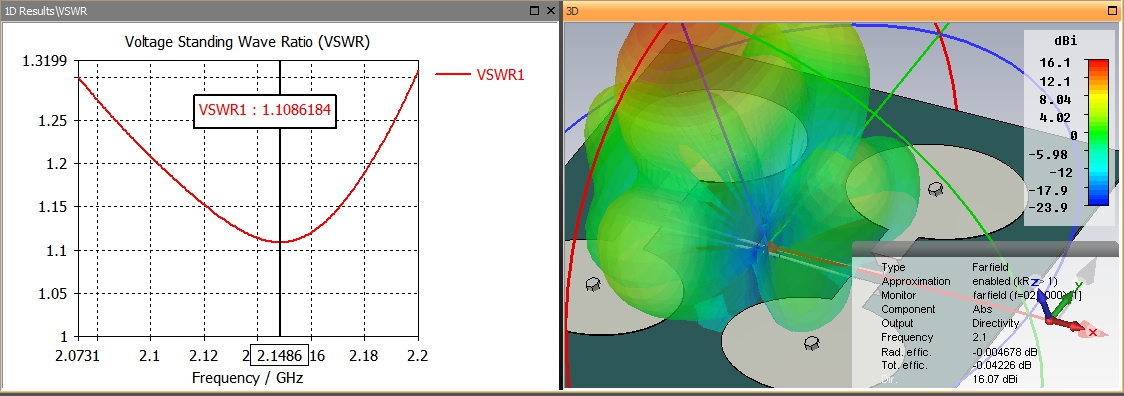The image size is (1124, 396).
Task: Select the 2.1486 frequency marker box
Action: click(x=280, y=354)
